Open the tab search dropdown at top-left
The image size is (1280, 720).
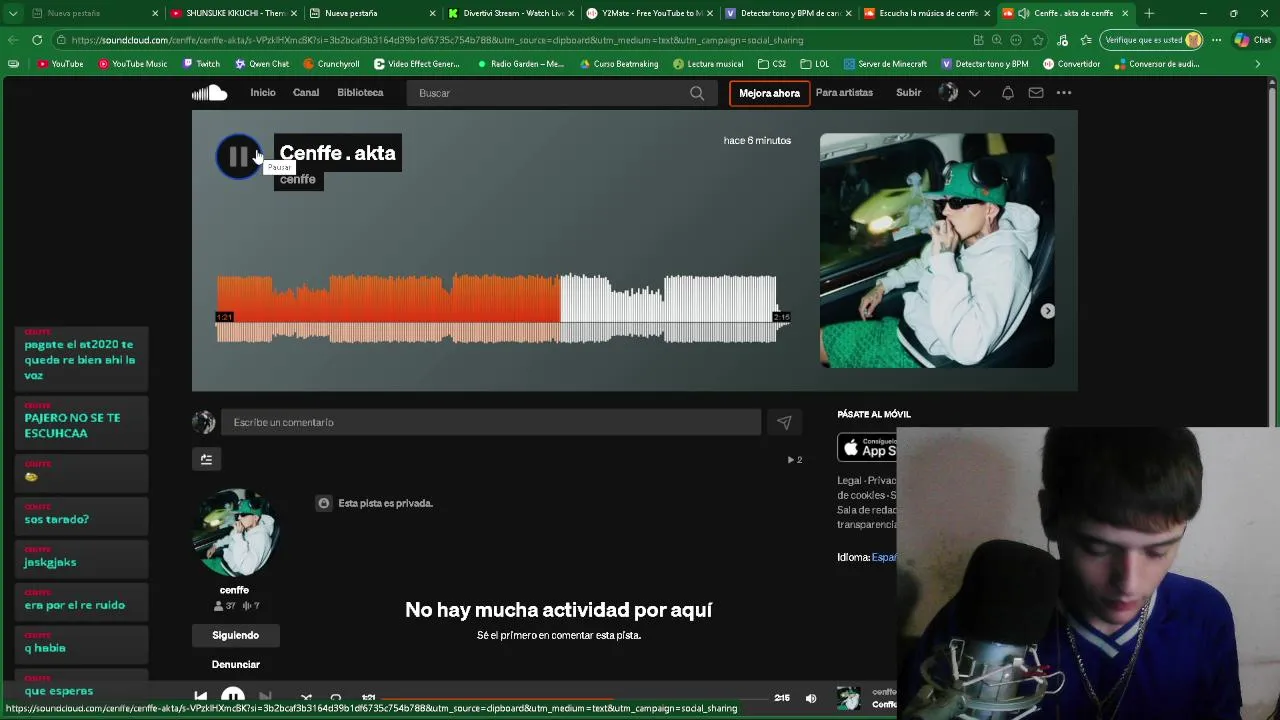[x=13, y=13]
